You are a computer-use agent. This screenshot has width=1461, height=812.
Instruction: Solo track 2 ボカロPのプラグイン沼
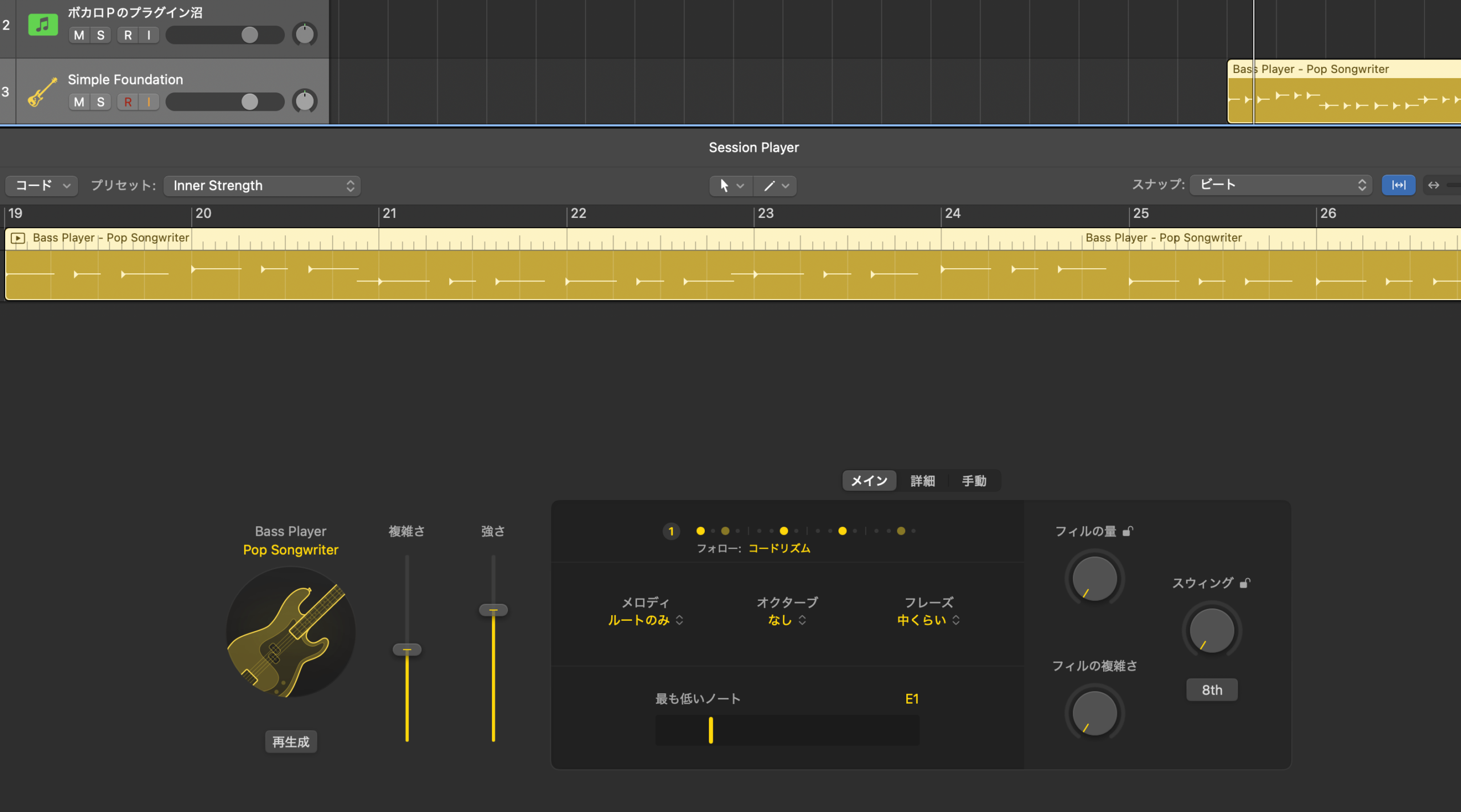101,35
